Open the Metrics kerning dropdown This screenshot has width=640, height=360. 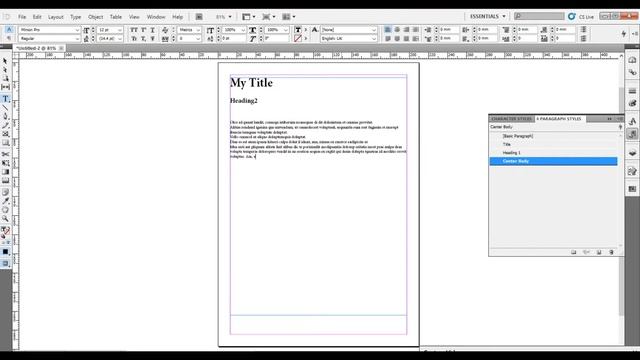(x=198, y=30)
